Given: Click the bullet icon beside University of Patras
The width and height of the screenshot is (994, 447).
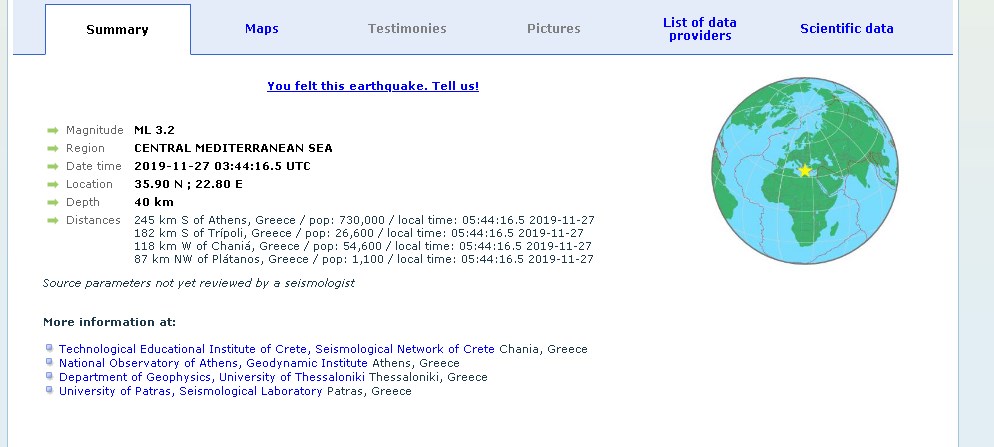Looking at the screenshot, I should (x=48, y=391).
